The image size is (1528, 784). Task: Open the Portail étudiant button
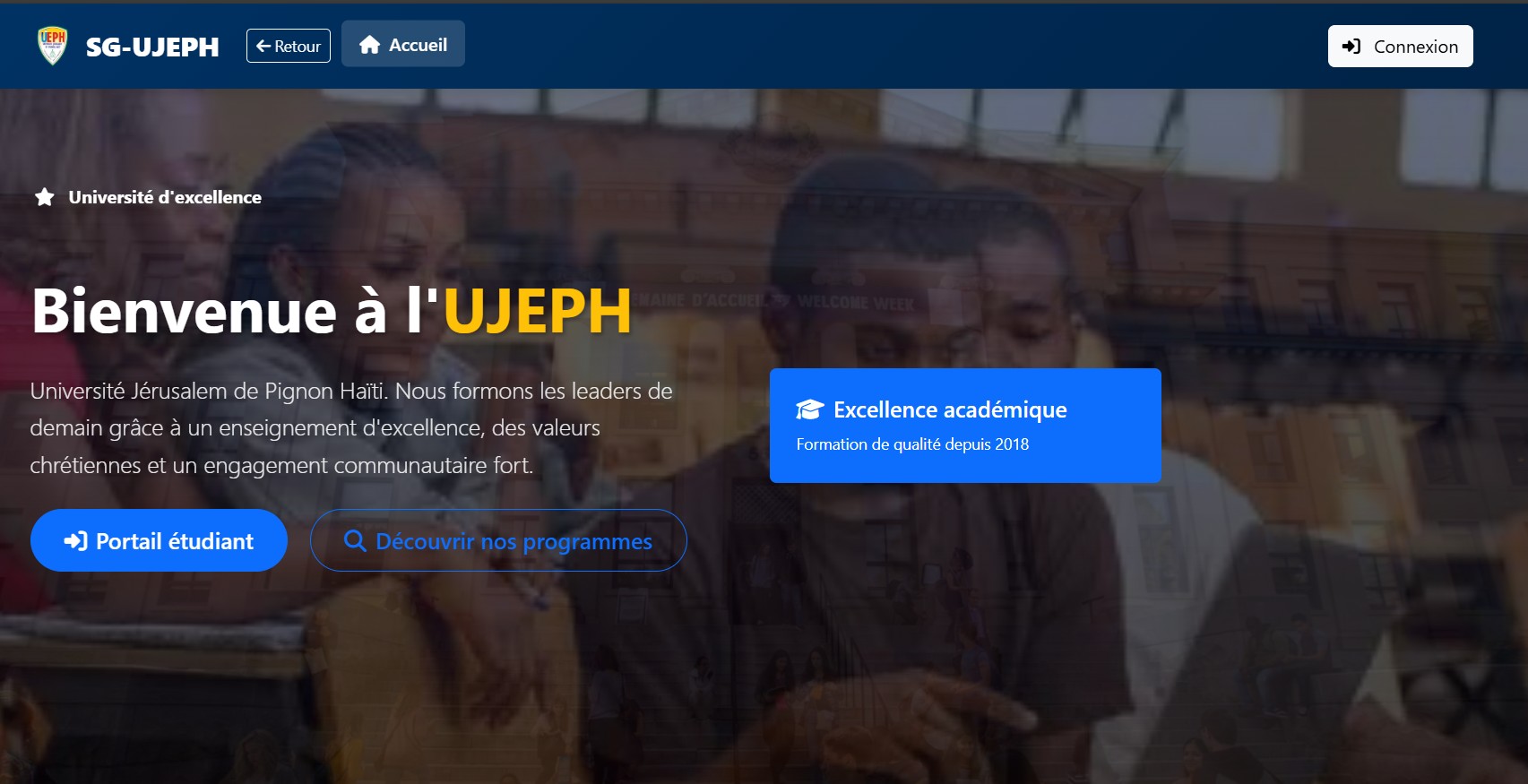[x=159, y=540]
